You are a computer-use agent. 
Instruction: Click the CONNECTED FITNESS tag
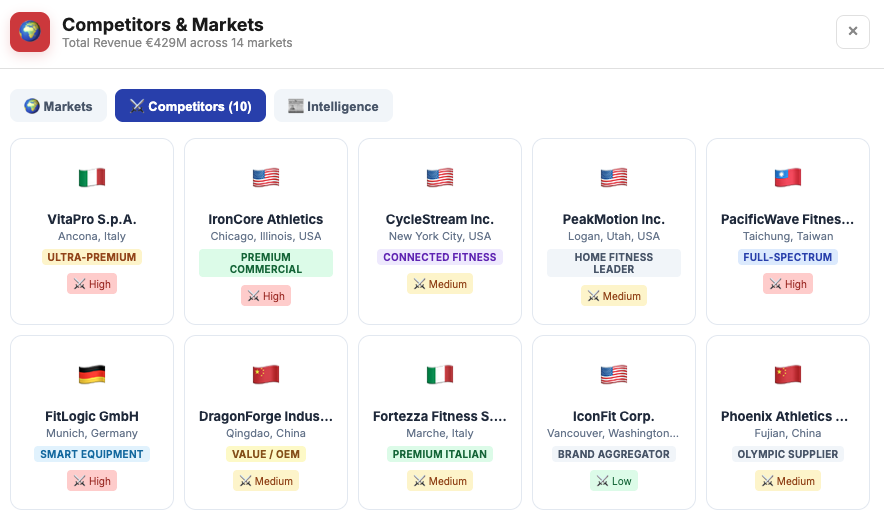coord(440,257)
